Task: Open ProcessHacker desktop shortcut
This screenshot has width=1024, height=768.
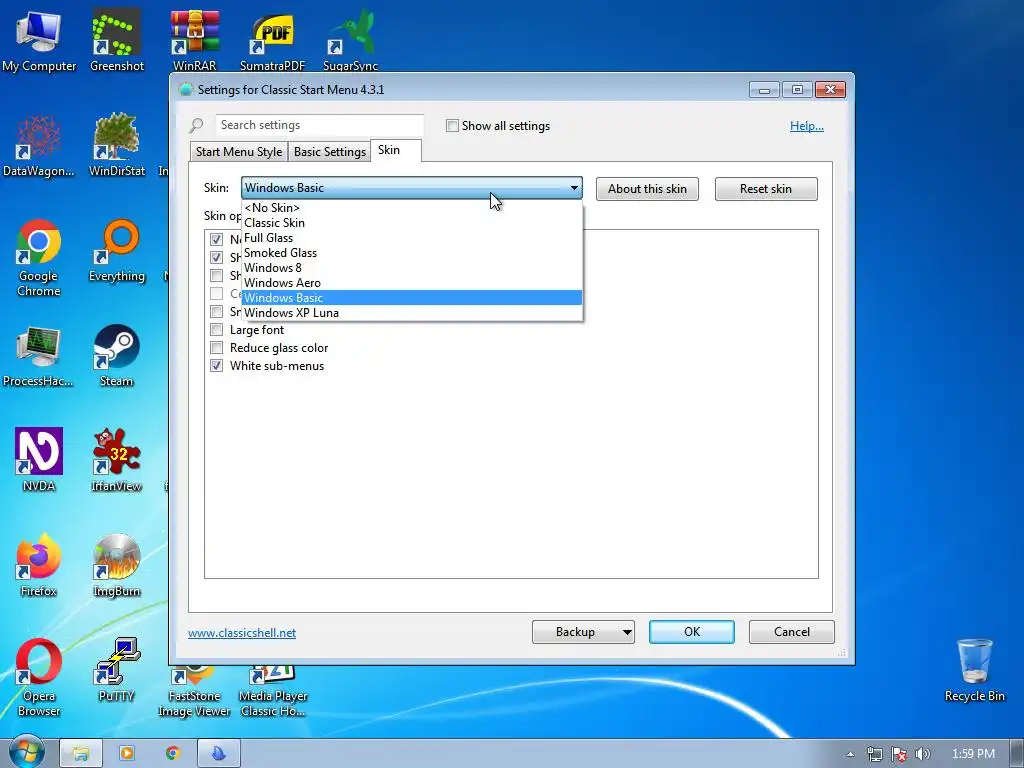Action: pos(39,356)
